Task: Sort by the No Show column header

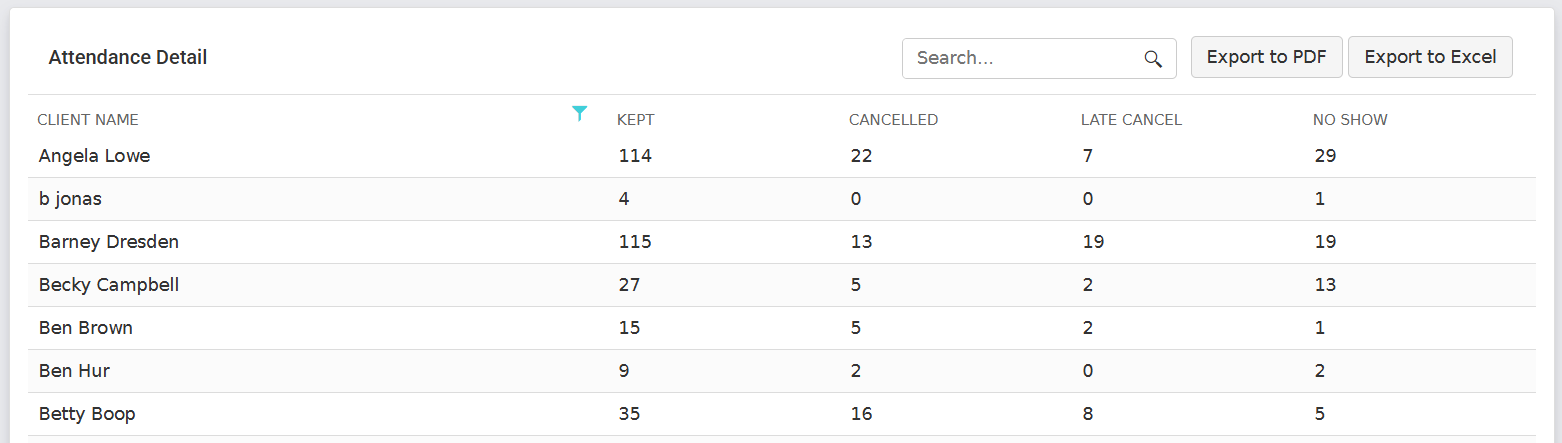Action: coord(1350,120)
